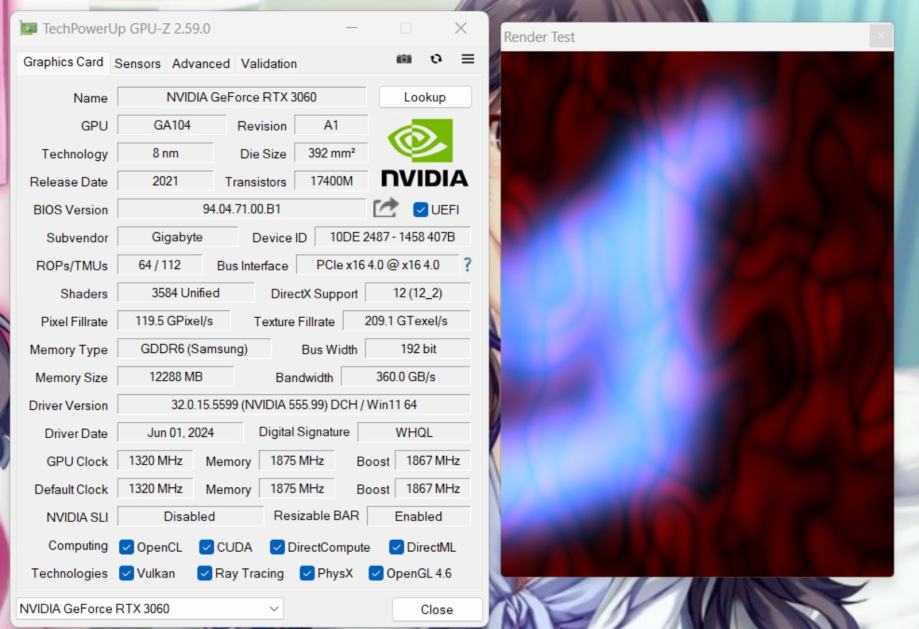The height and width of the screenshot is (629, 919).
Task: Click the BIOS Version field
Action: tap(241, 209)
